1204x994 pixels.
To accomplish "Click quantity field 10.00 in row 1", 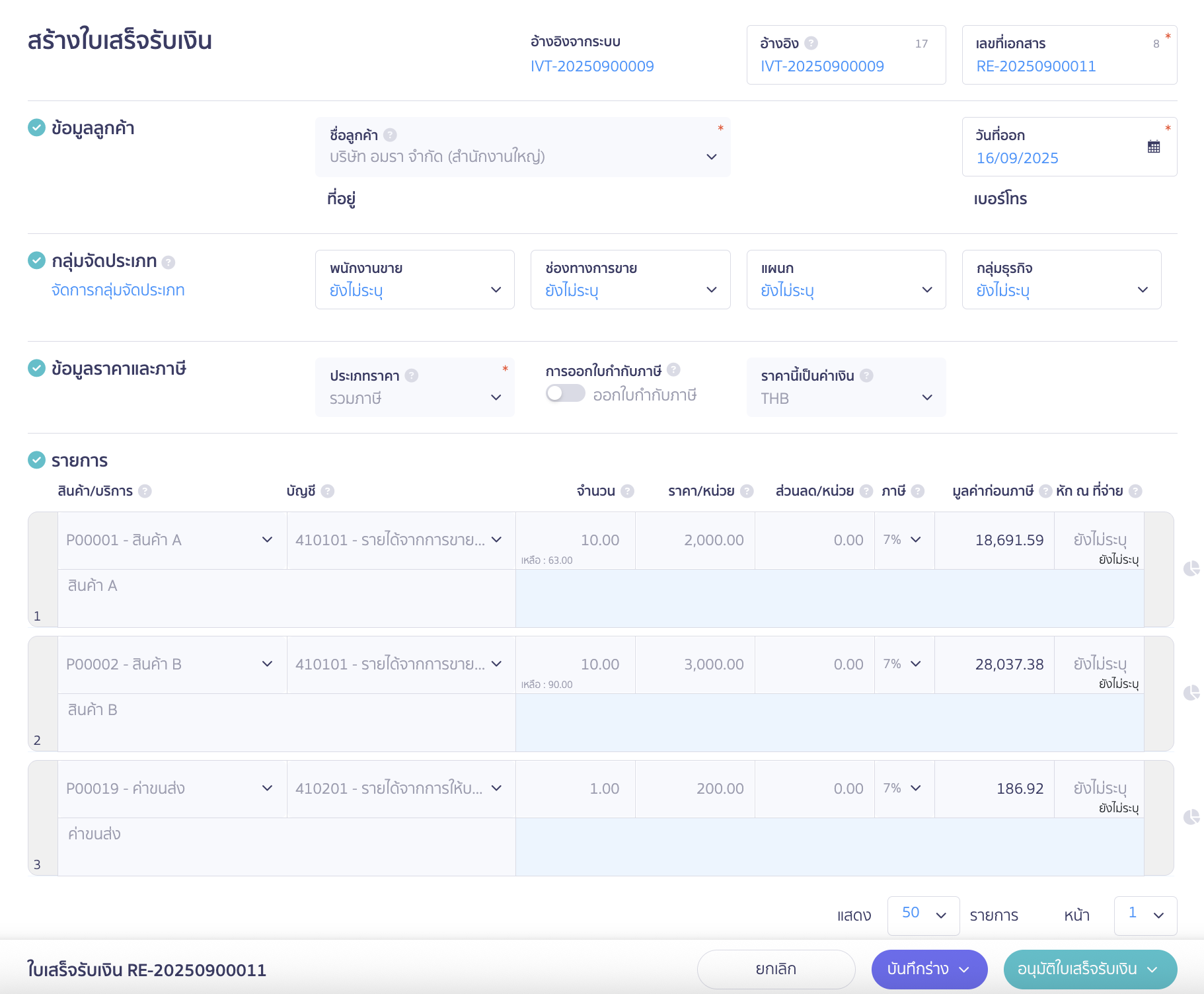I will click(x=576, y=541).
